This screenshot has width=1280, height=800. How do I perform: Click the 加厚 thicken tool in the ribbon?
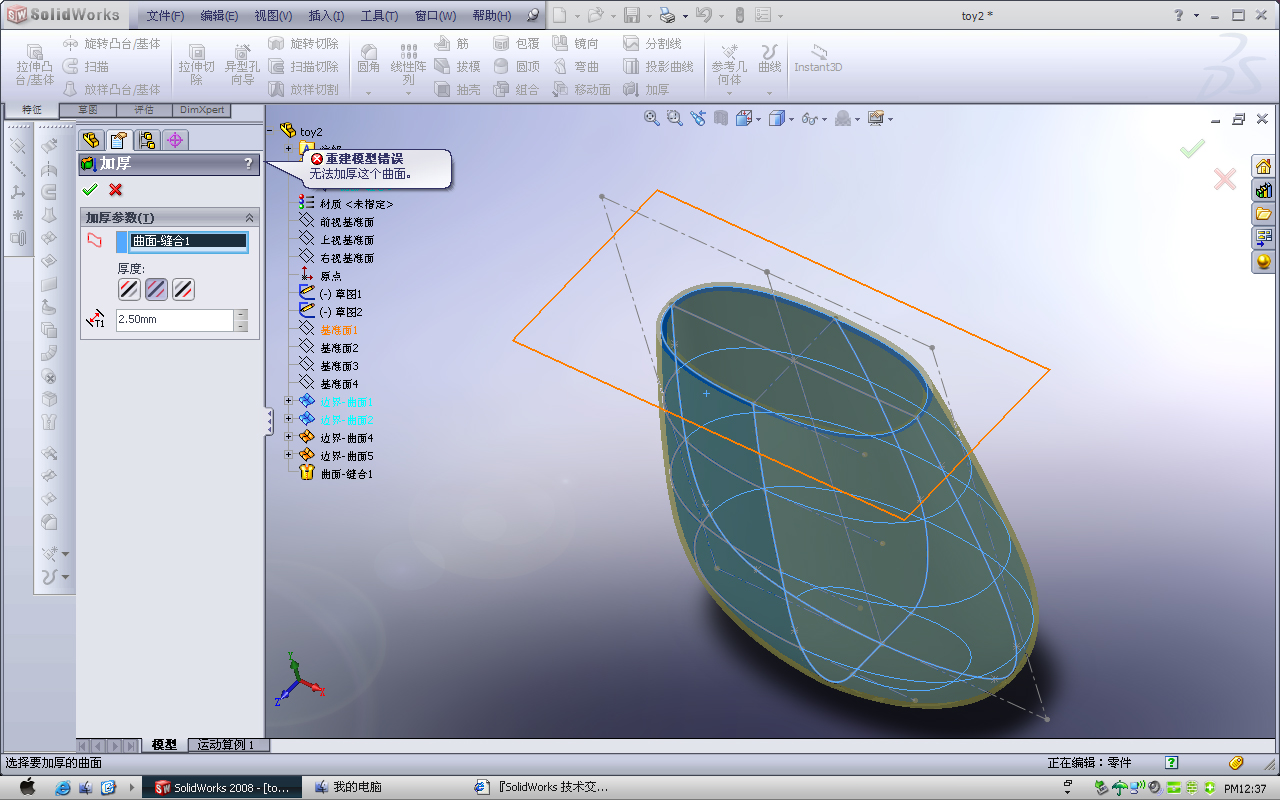tap(645, 89)
